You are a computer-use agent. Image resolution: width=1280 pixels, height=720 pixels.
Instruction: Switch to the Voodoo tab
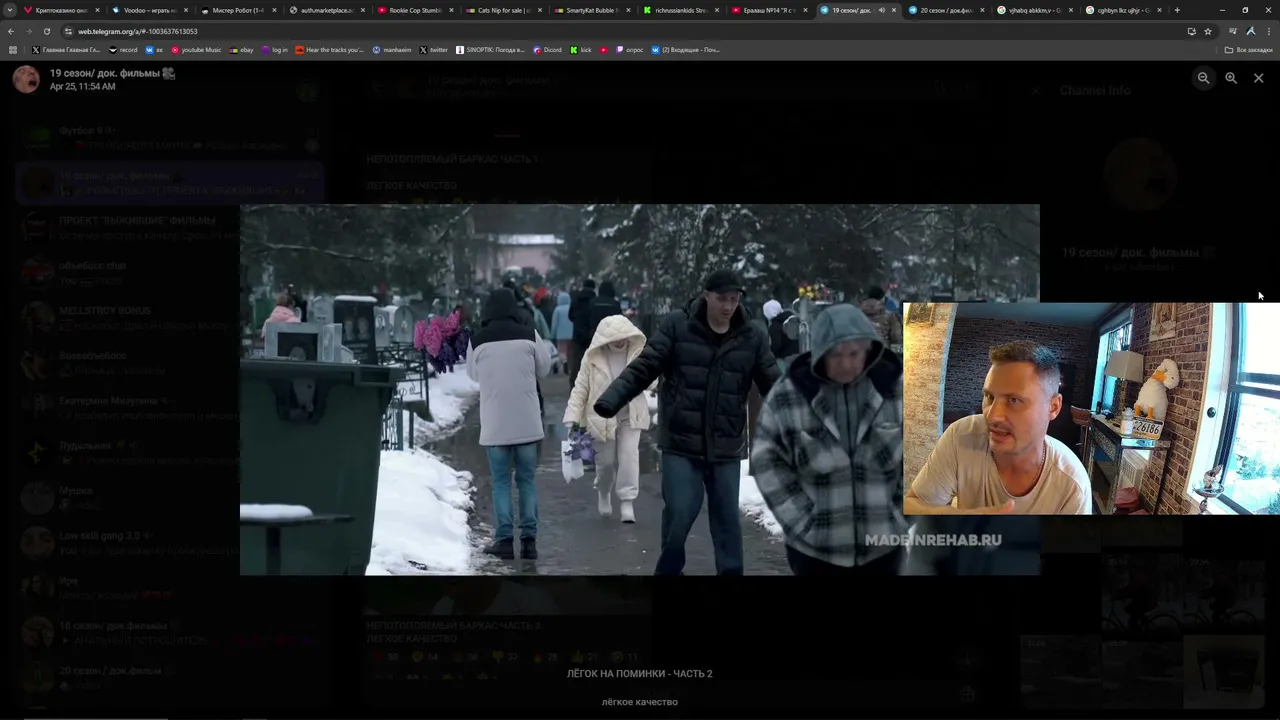coord(149,10)
